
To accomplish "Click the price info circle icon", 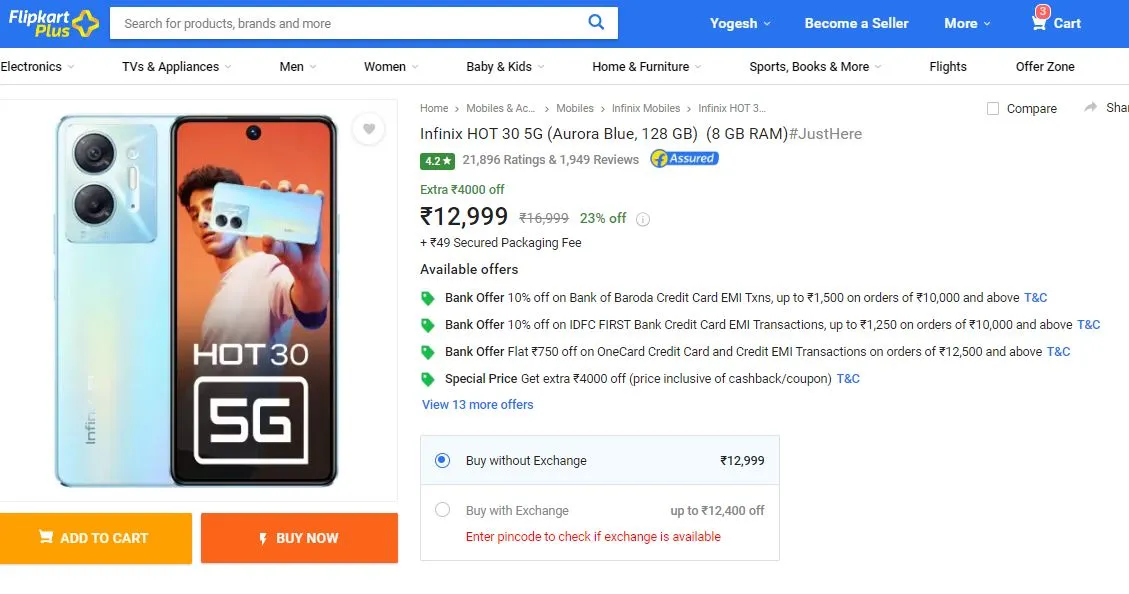I will 643,219.
